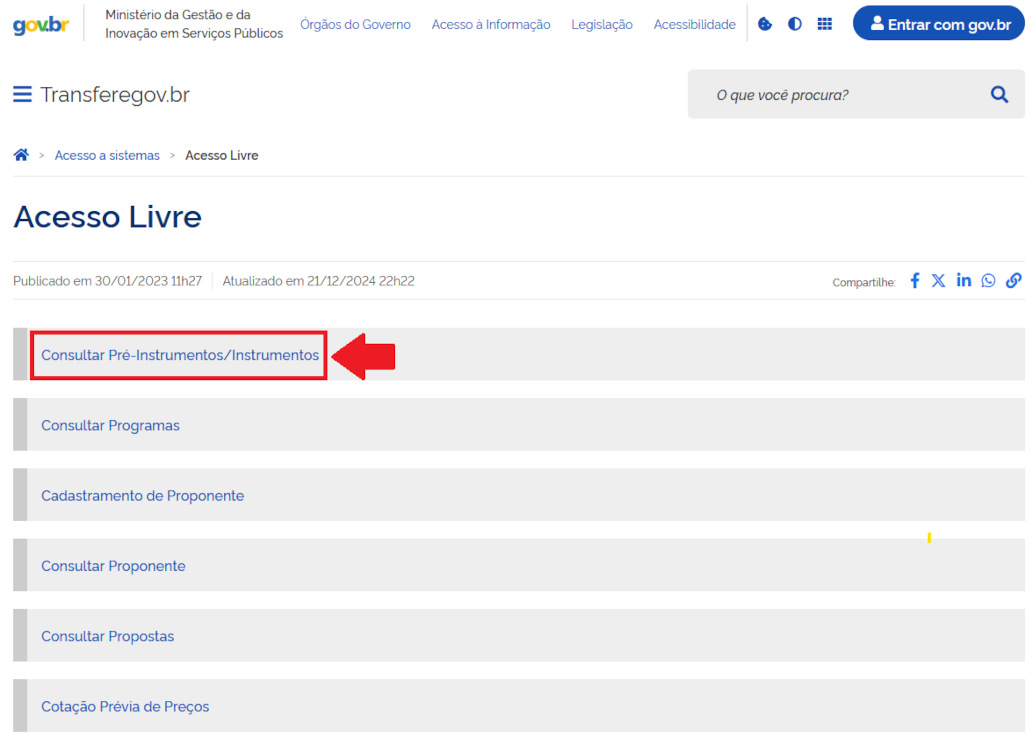Copy the page link using chain icon

pyautogui.click(x=1013, y=281)
